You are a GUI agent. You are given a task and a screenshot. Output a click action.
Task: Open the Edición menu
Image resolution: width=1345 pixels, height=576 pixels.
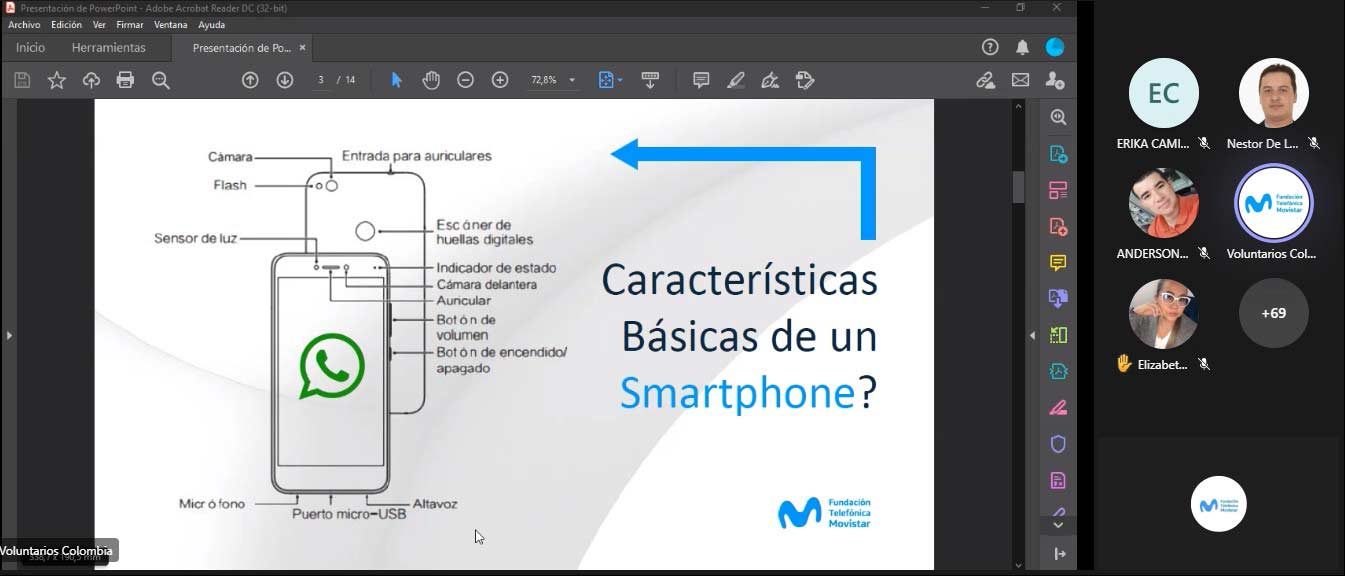click(x=66, y=25)
